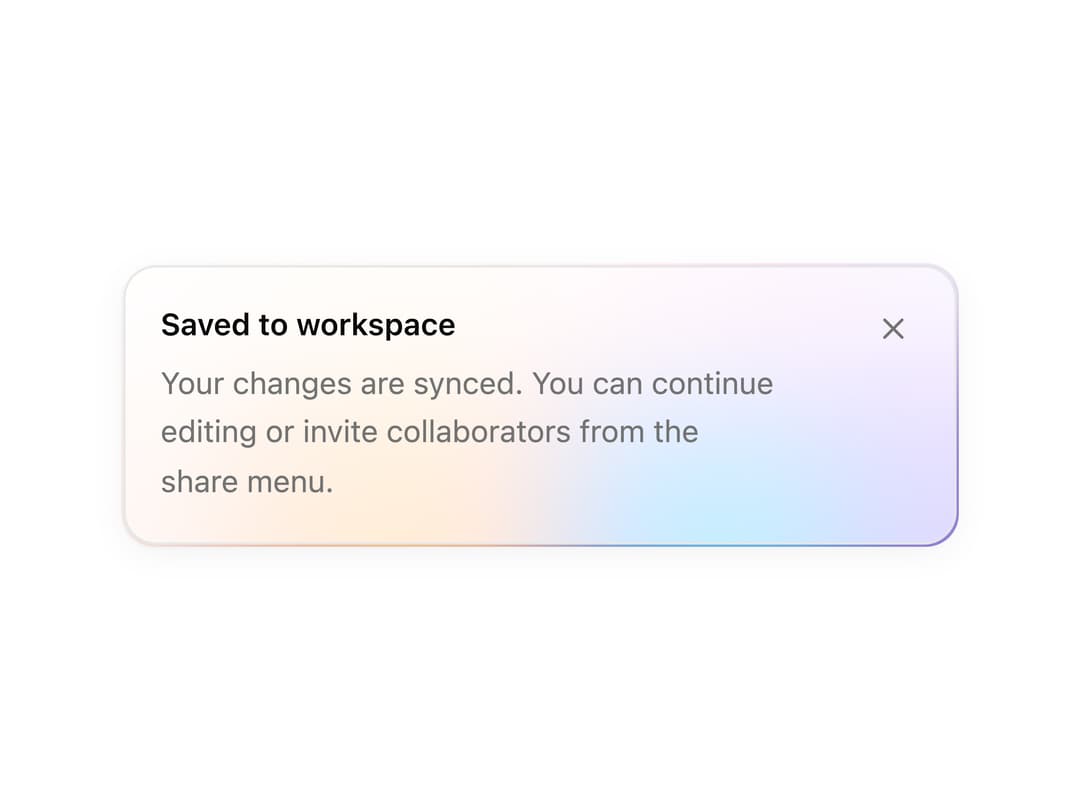This screenshot has height=810, width=1080.
Task: Click the "from the" text
Action: coord(638,433)
